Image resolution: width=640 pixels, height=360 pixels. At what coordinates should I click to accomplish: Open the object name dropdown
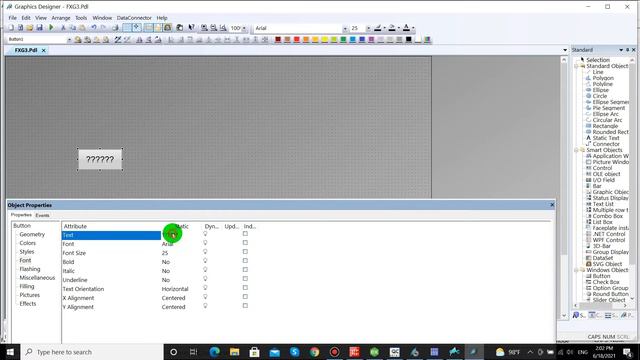click(69, 40)
